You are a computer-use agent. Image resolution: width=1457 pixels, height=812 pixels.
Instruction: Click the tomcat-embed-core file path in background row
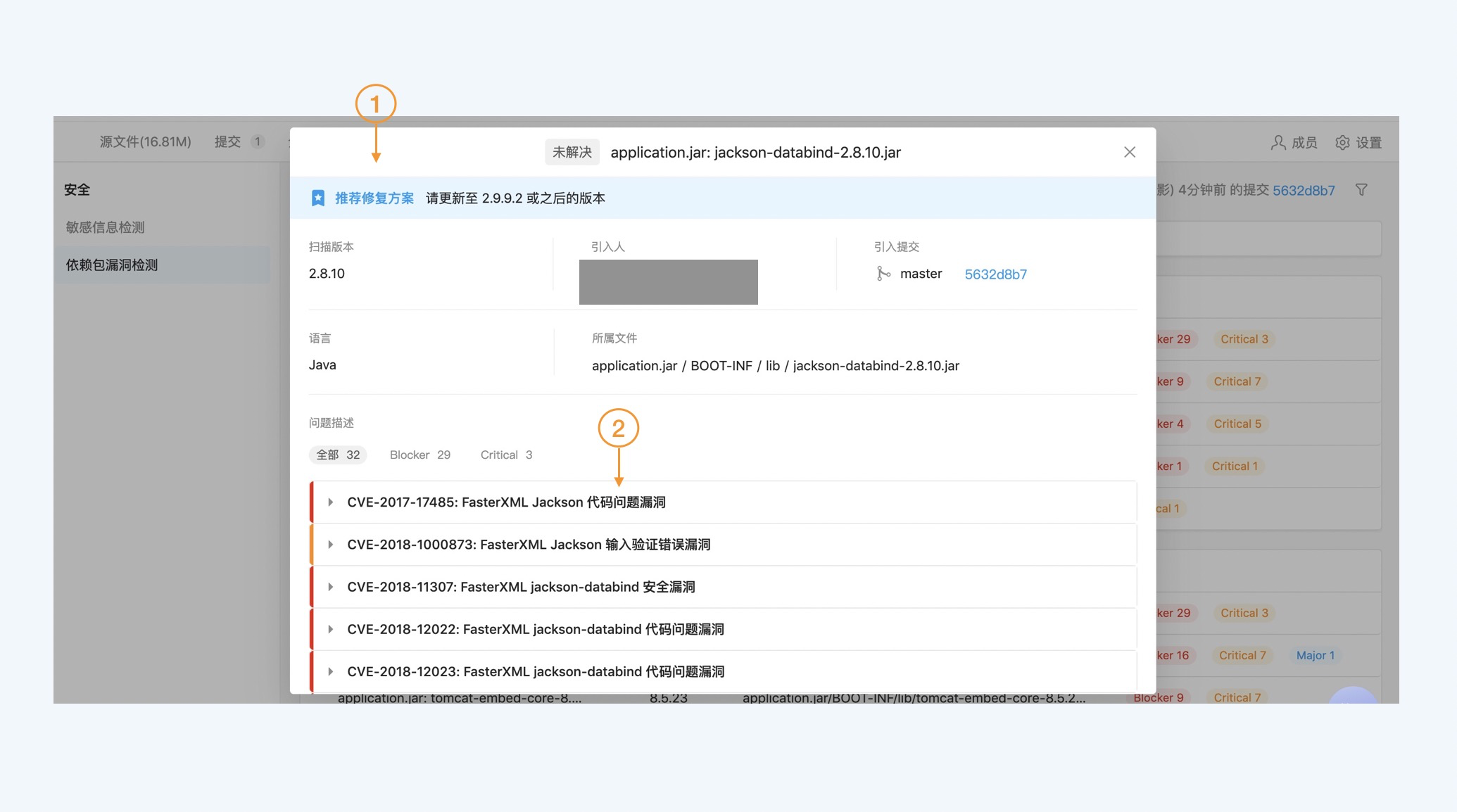[x=914, y=698]
